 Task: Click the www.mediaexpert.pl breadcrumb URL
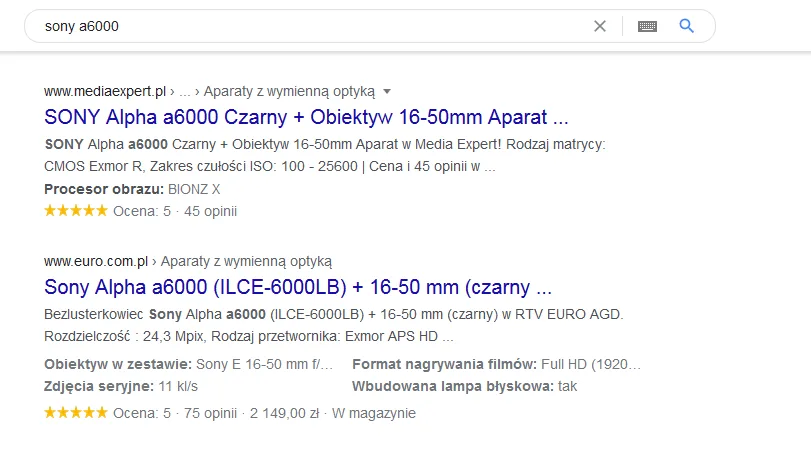click(104, 92)
